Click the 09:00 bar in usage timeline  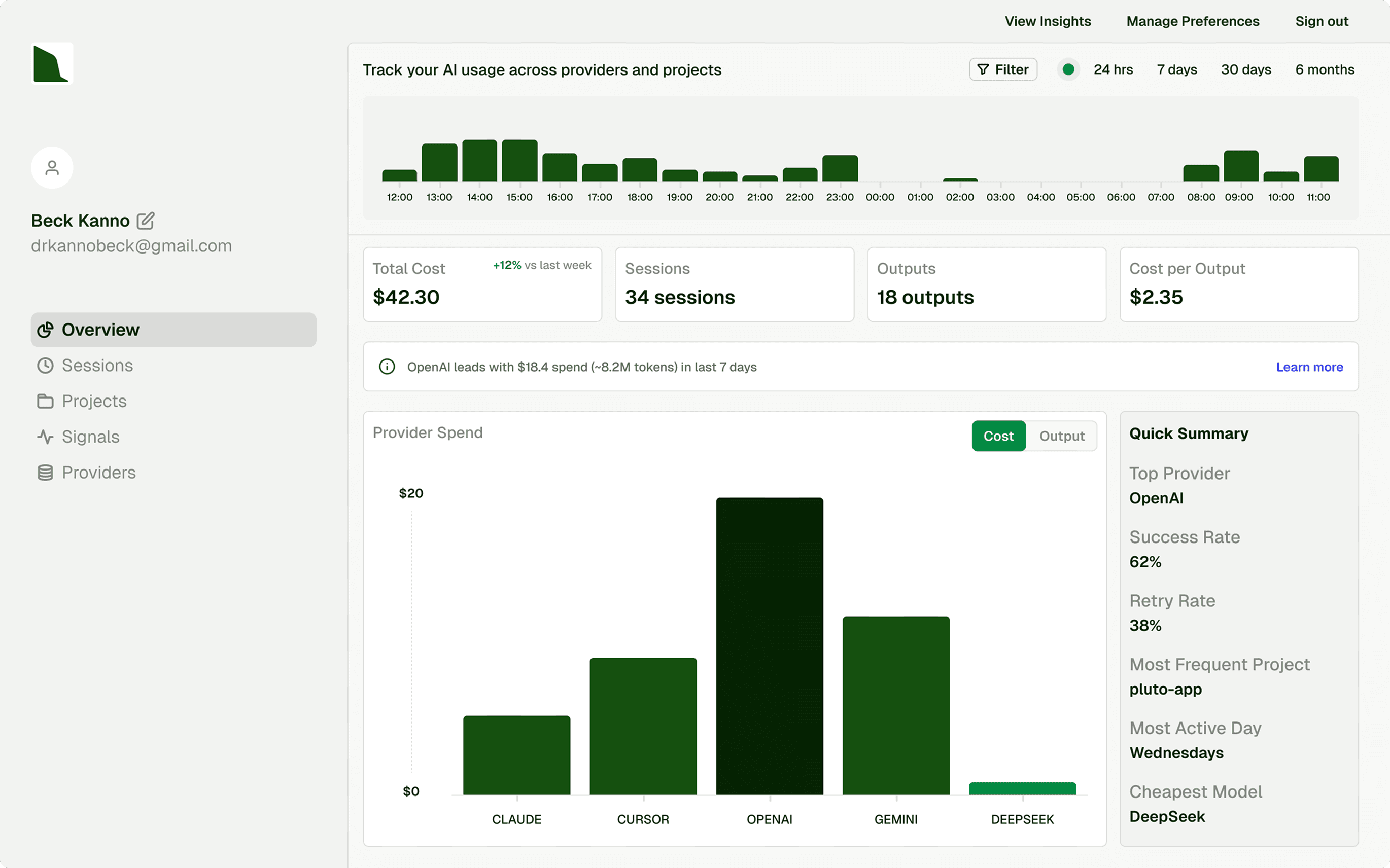click(1241, 166)
